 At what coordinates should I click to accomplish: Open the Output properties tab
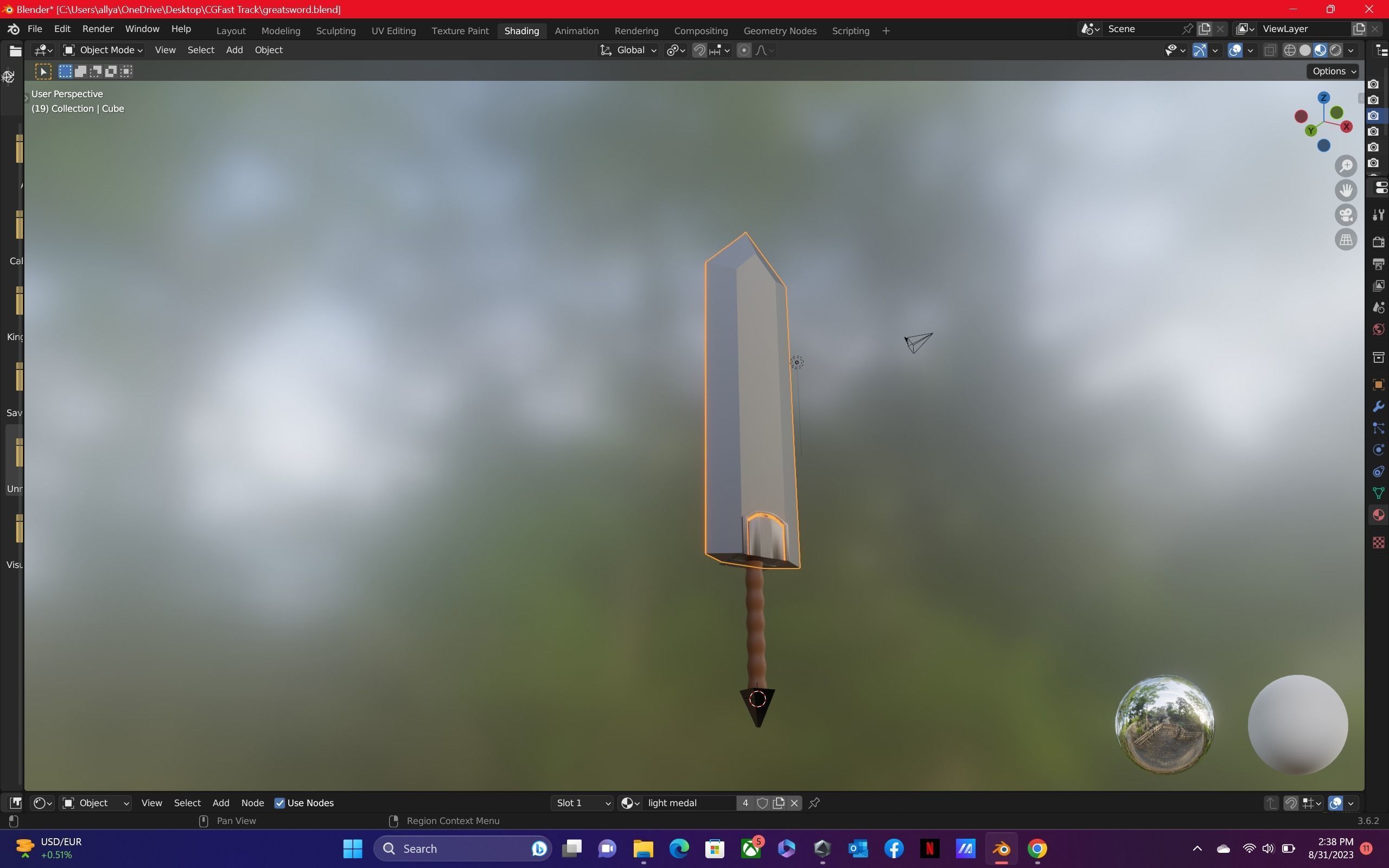[1378, 264]
